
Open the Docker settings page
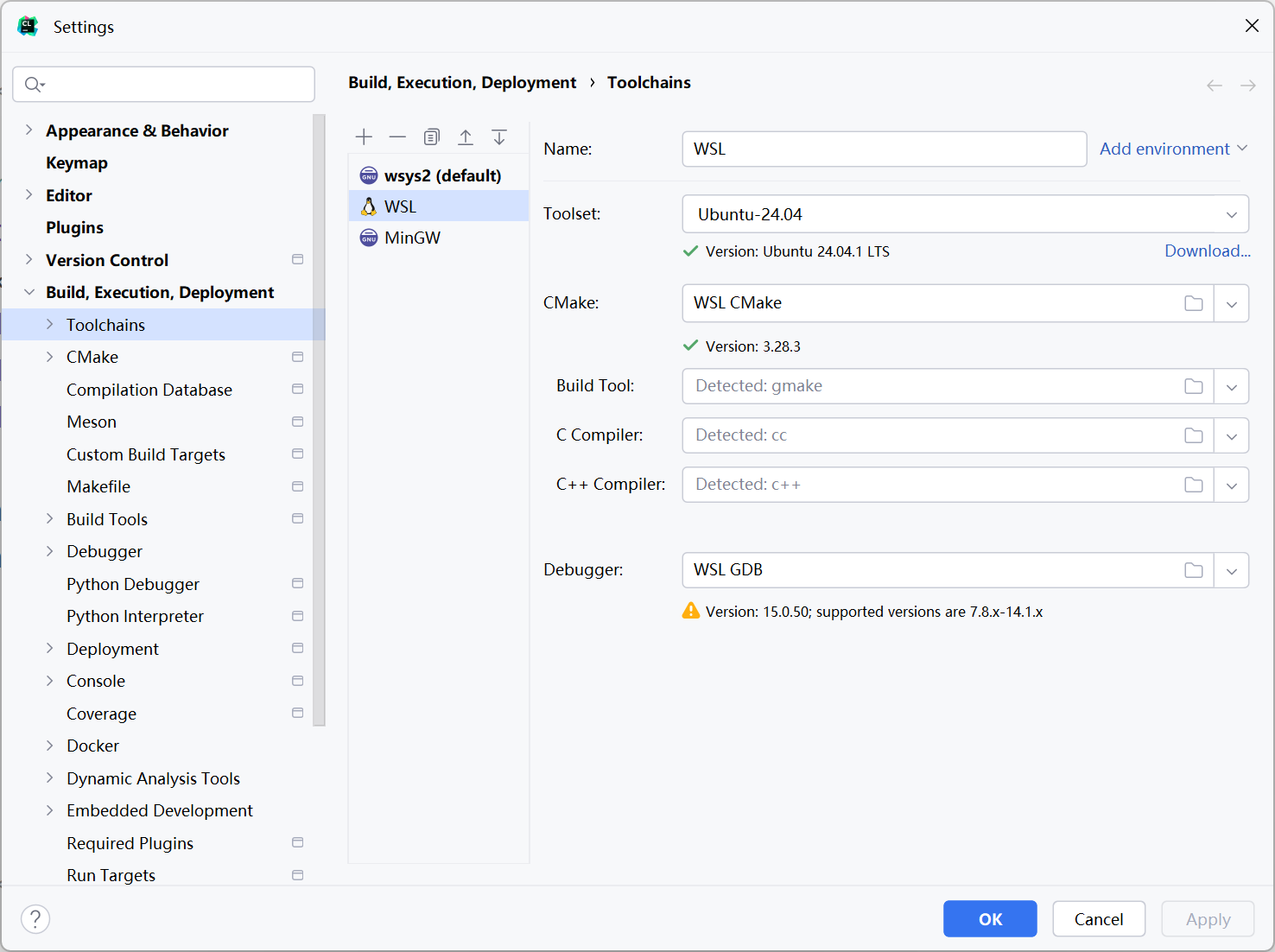point(93,746)
